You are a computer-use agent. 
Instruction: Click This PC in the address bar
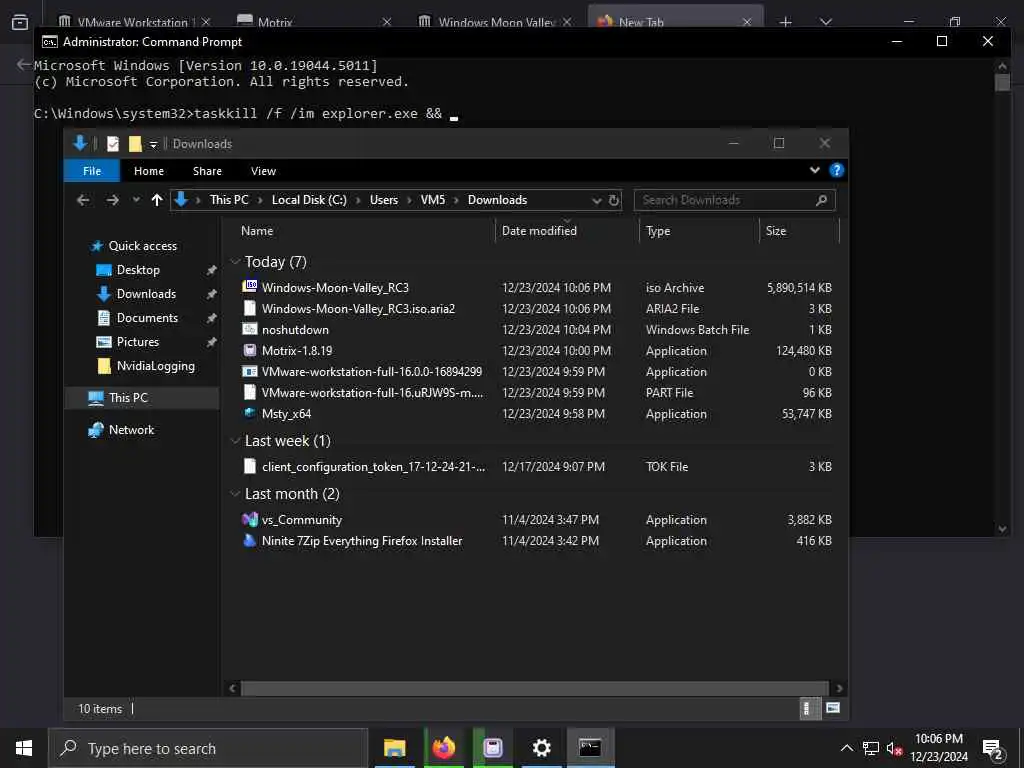229,200
